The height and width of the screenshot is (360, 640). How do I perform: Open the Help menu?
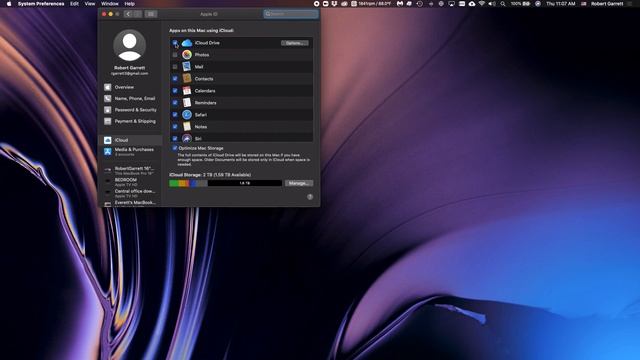129,4
